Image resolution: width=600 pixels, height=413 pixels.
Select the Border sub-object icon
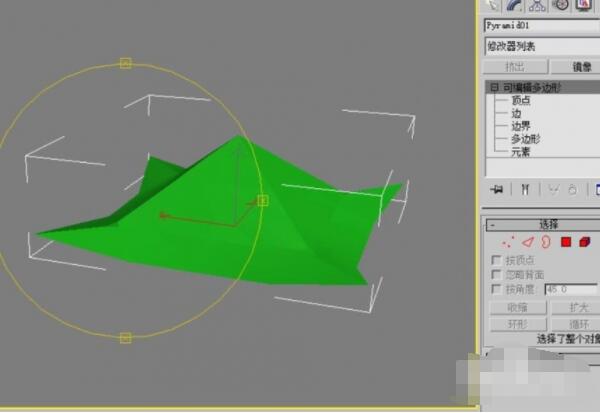click(546, 242)
